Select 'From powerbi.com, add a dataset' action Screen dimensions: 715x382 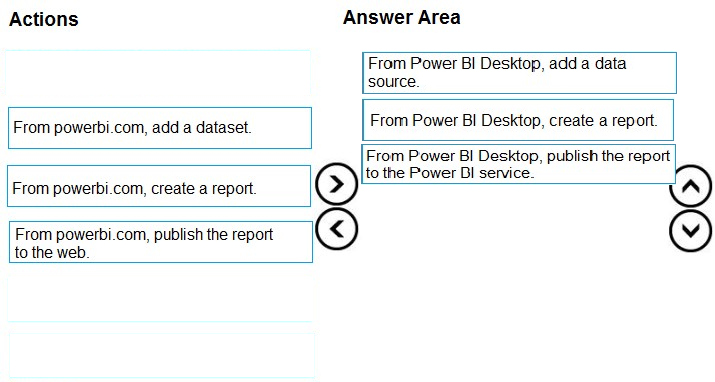[160, 128]
